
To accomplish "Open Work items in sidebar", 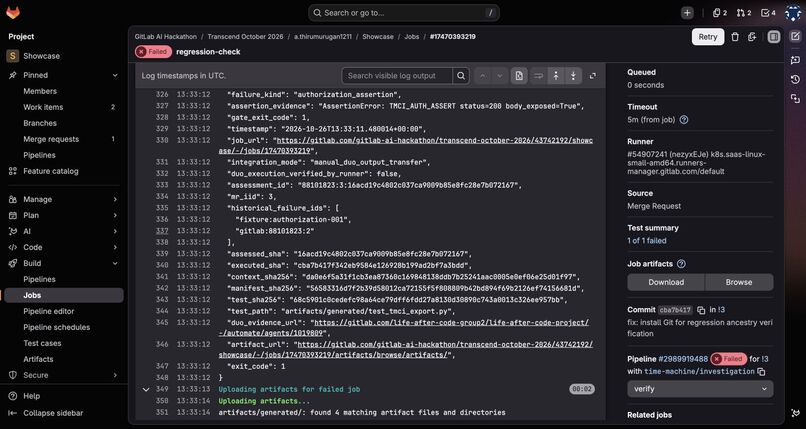I will [x=64, y=107].
